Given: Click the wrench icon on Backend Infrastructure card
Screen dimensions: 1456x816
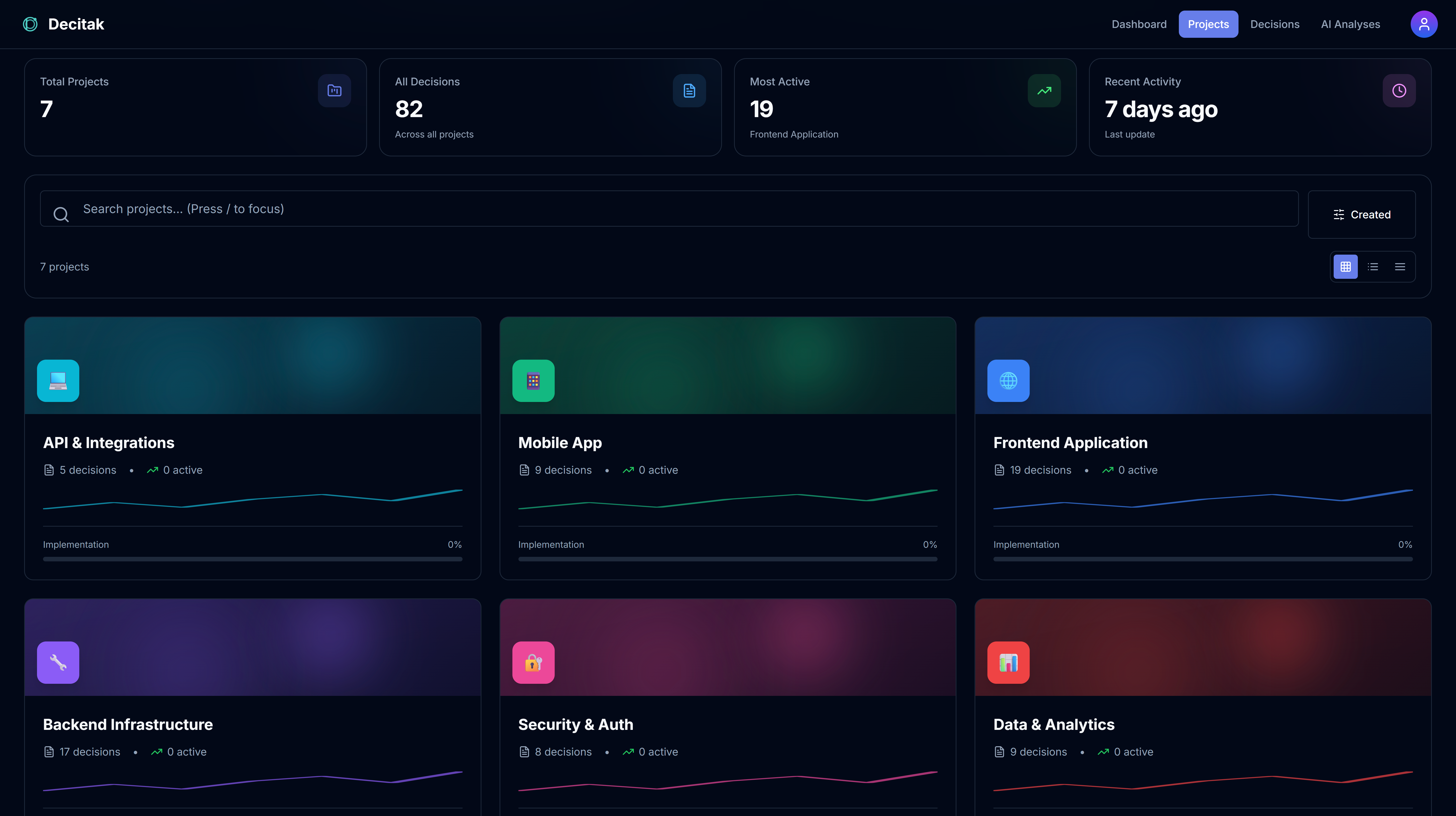Looking at the screenshot, I should [x=58, y=662].
